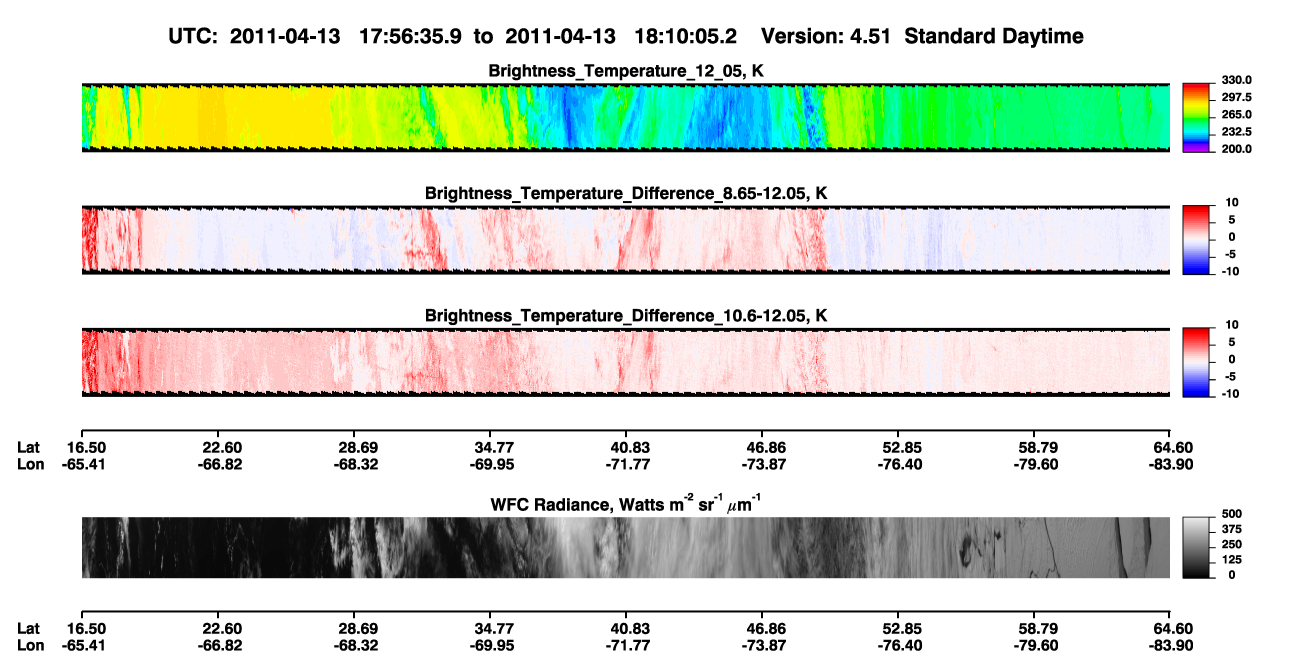Click the red-blue colorbar beside the 8.65-12.05 panel
This screenshot has width=1300, height=667.
pyautogui.click(x=1196, y=239)
